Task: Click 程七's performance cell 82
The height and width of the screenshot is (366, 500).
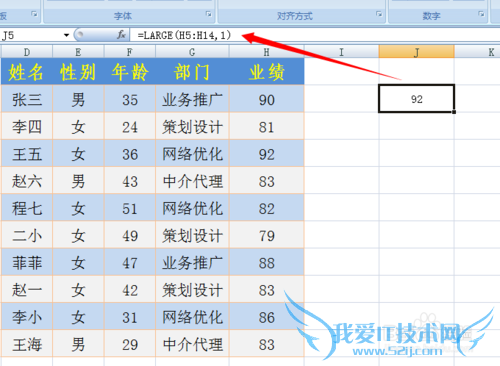Action: tap(266, 208)
